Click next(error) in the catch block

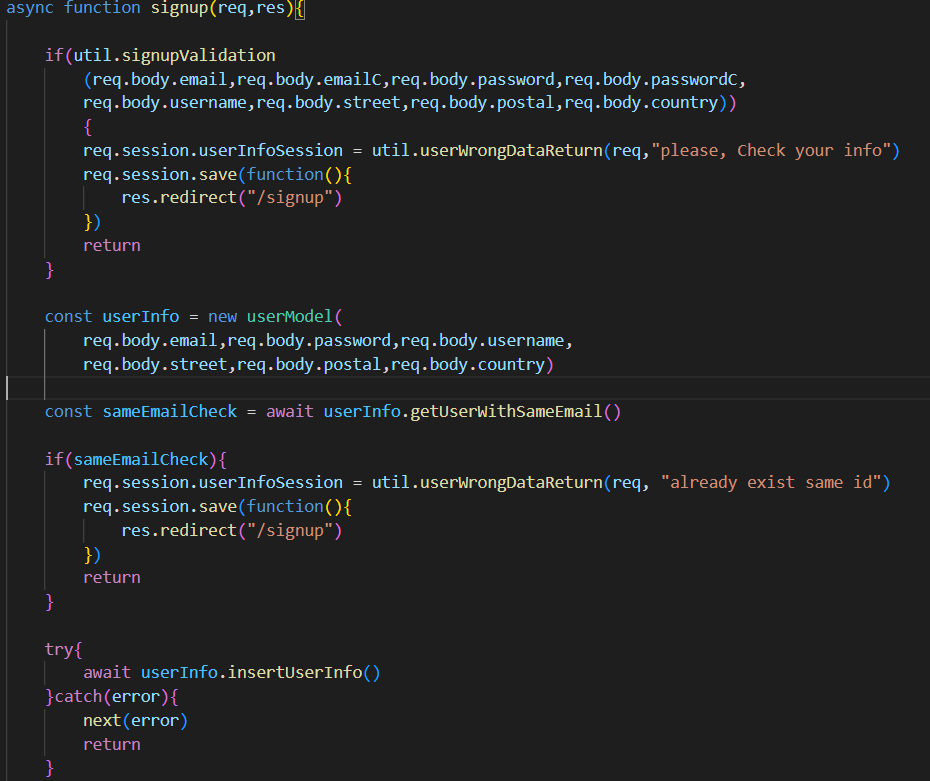pos(135,721)
